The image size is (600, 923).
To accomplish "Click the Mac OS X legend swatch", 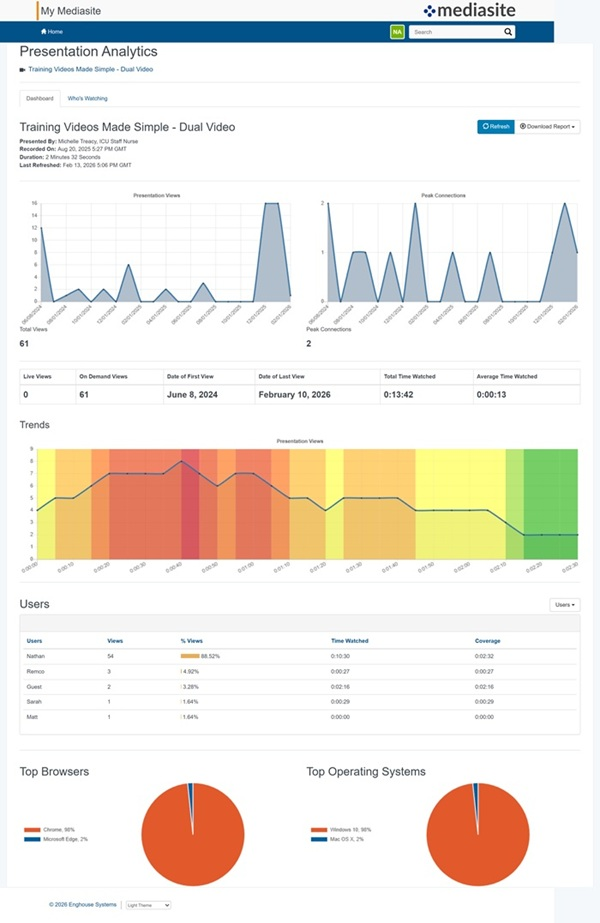I will (315, 837).
